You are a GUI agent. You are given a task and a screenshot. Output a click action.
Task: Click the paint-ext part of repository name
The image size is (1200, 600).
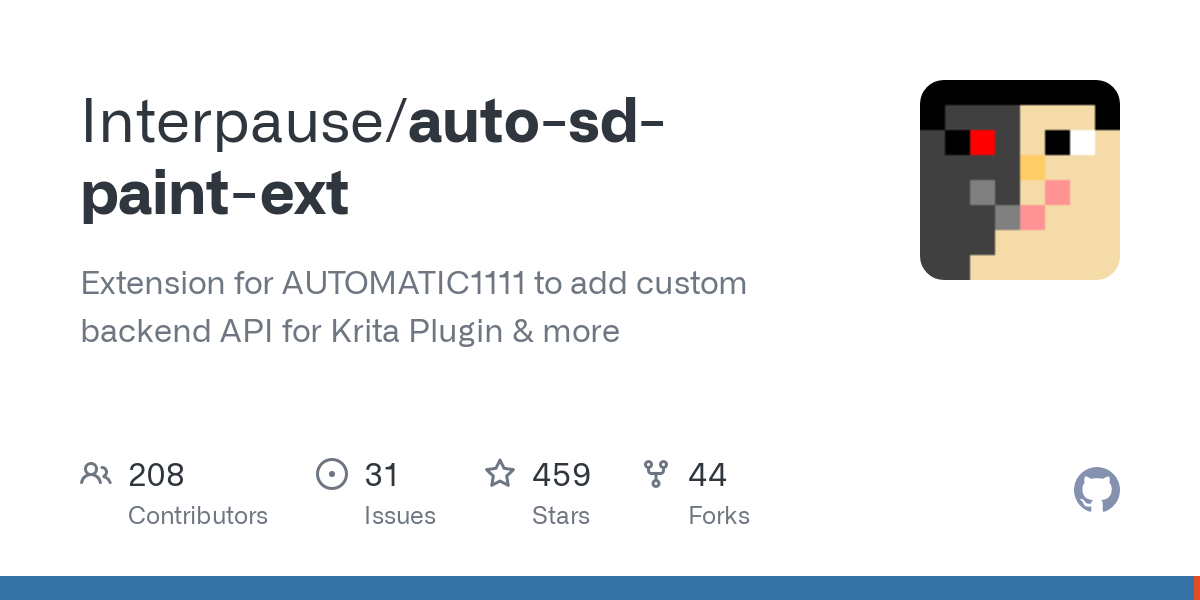tap(214, 194)
